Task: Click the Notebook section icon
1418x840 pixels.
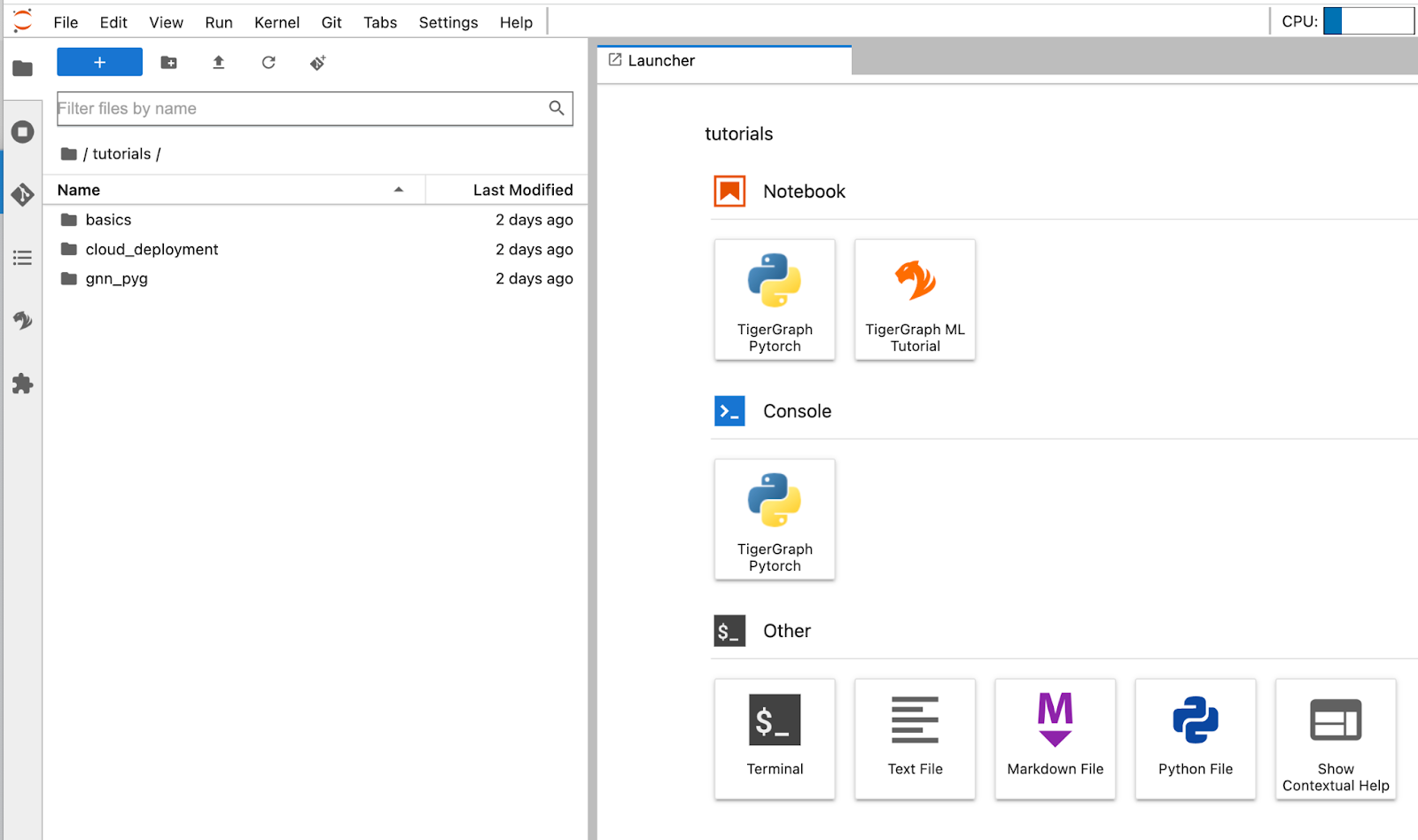Action: pyautogui.click(x=729, y=191)
